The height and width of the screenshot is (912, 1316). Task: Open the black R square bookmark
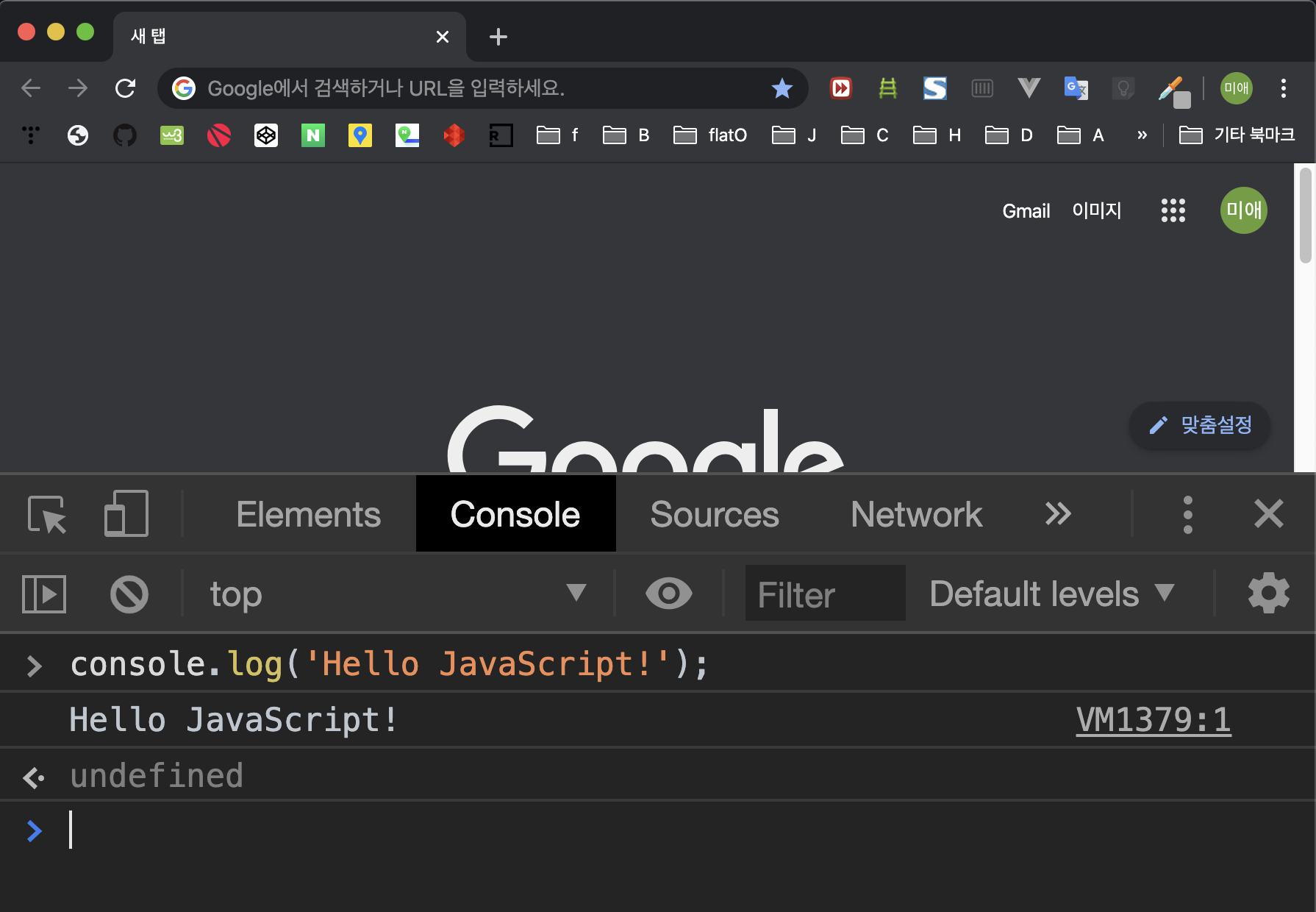click(x=501, y=135)
